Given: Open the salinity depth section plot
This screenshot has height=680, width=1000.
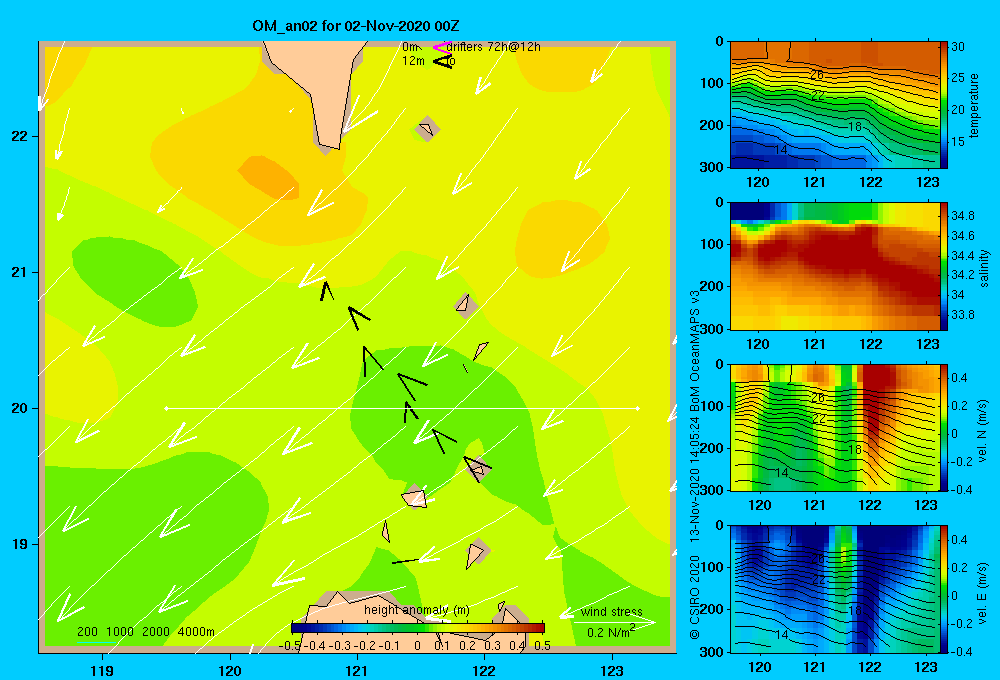Looking at the screenshot, I should click(x=834, y=266).
